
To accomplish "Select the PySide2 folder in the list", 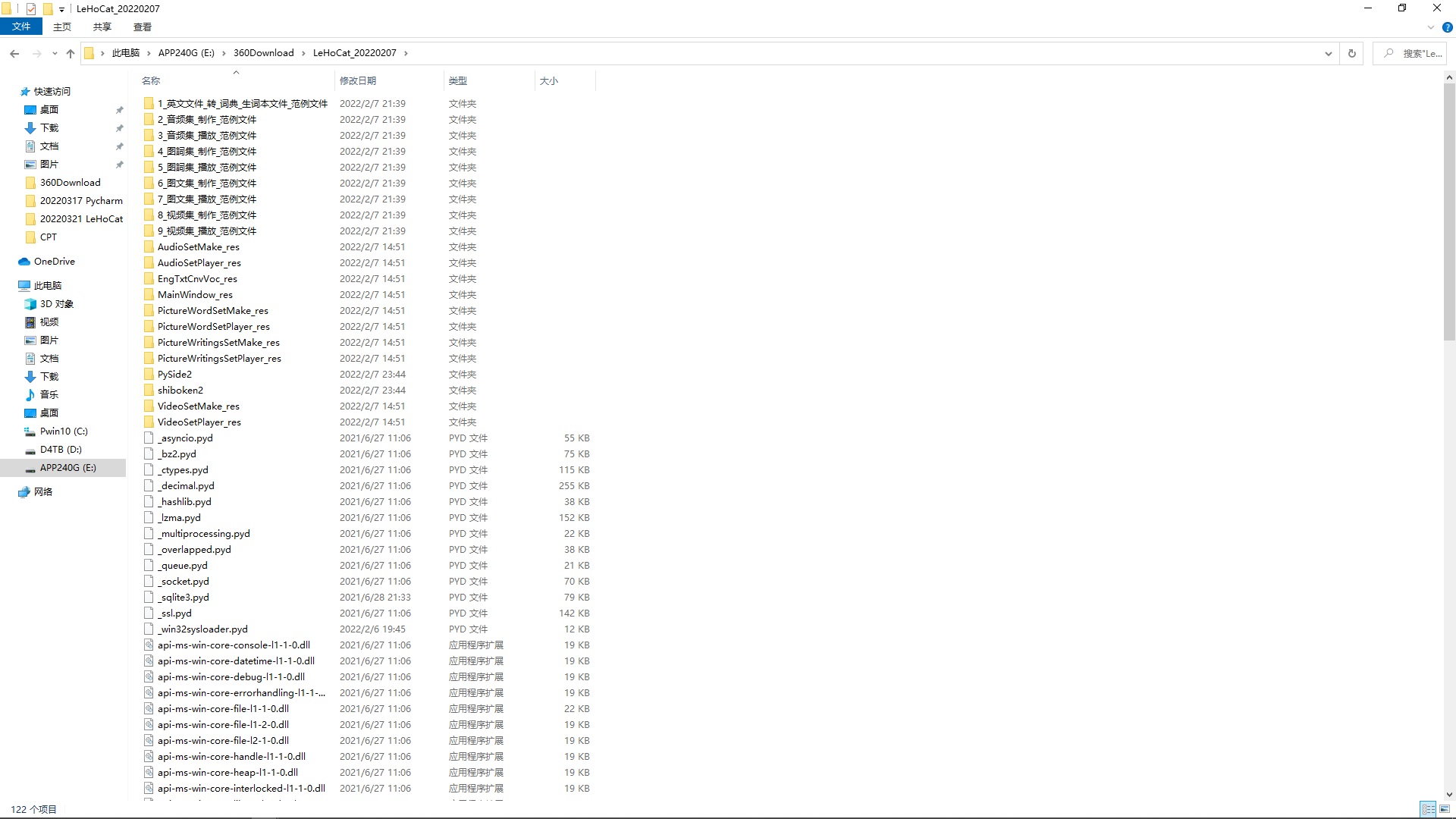I will click(x=174, y=375).
